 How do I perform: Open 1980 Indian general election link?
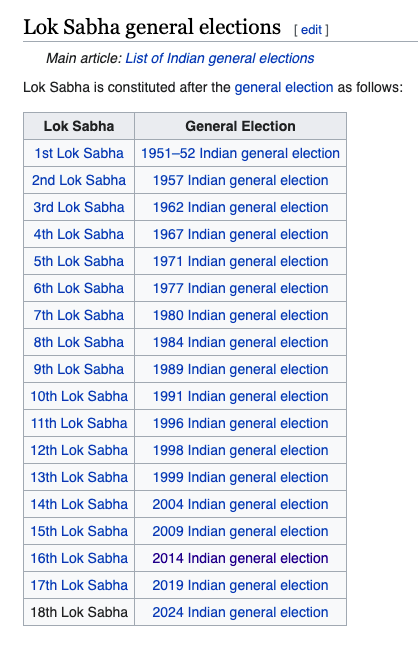click(x=241, y=315)
